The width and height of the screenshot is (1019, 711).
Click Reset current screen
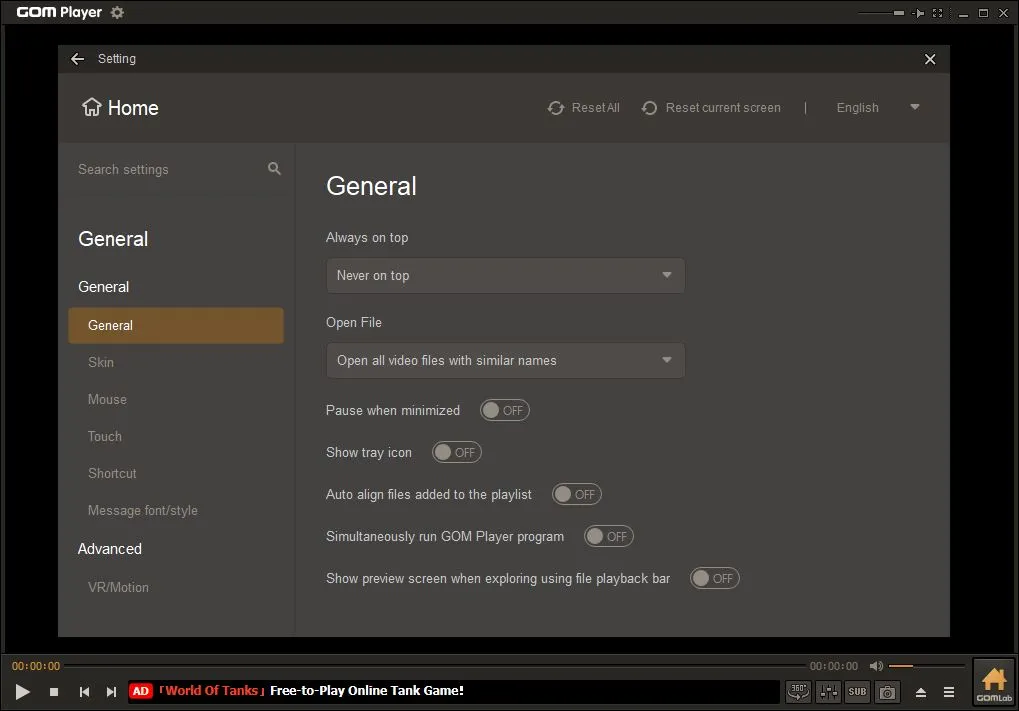click(x=711, y=108)
